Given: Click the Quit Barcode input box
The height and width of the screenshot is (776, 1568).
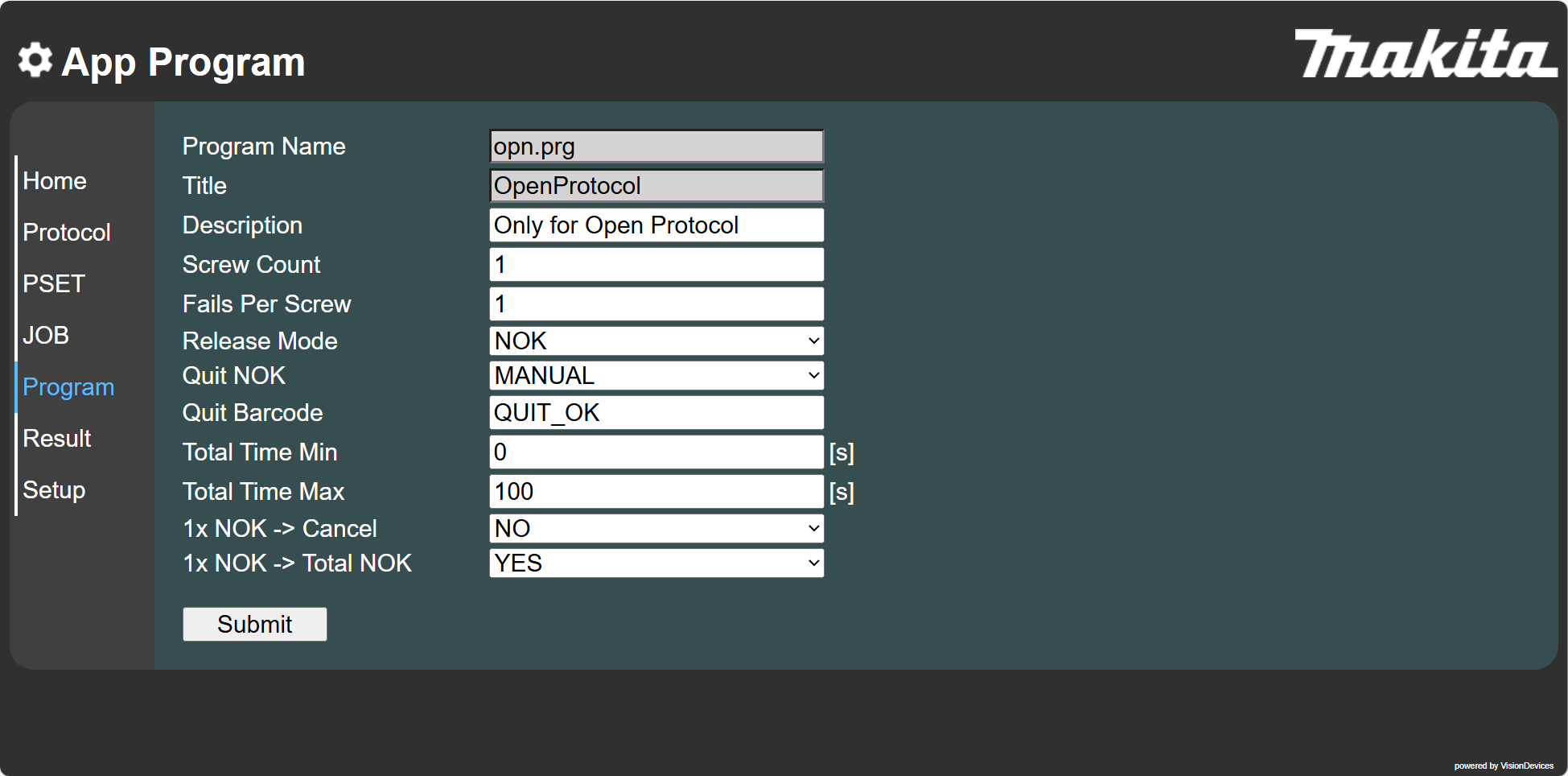Looking at the screenshot, I should [656, 413].
